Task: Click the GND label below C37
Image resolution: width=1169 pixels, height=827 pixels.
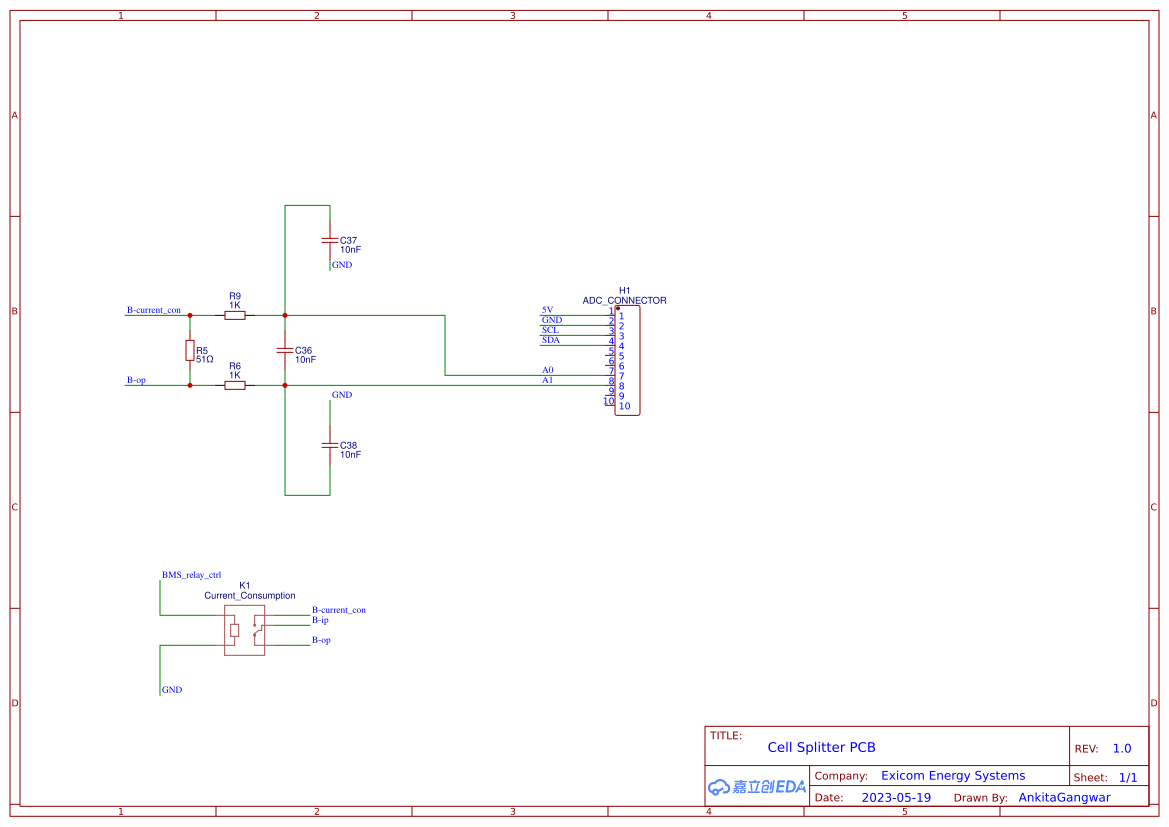Action: tap(341, 265)
